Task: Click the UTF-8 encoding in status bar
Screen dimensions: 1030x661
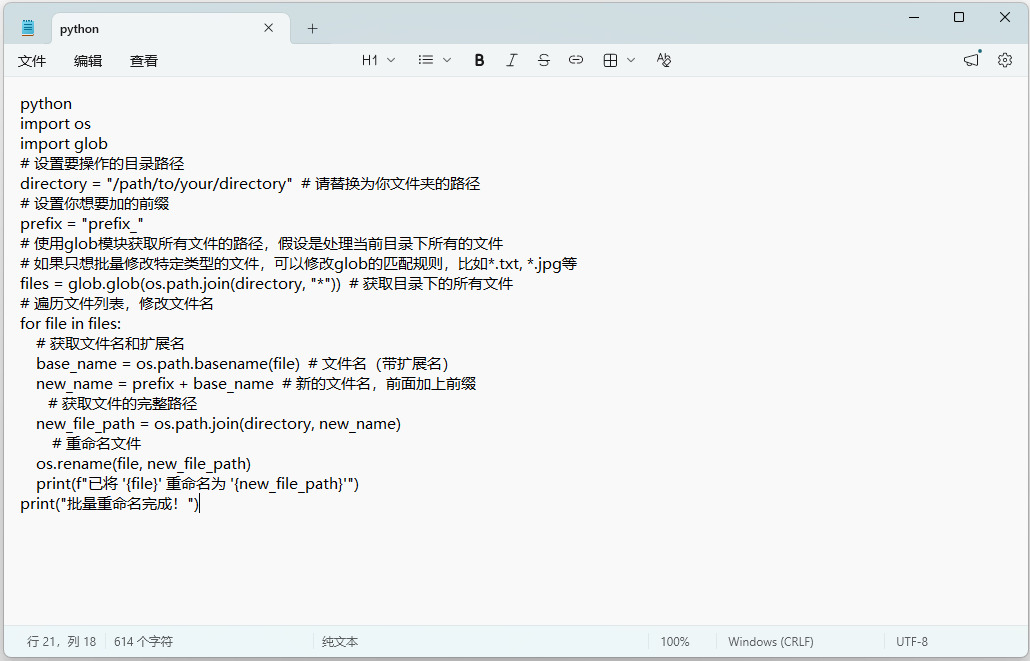Action: pyautogui.click(x=911, y=641)
